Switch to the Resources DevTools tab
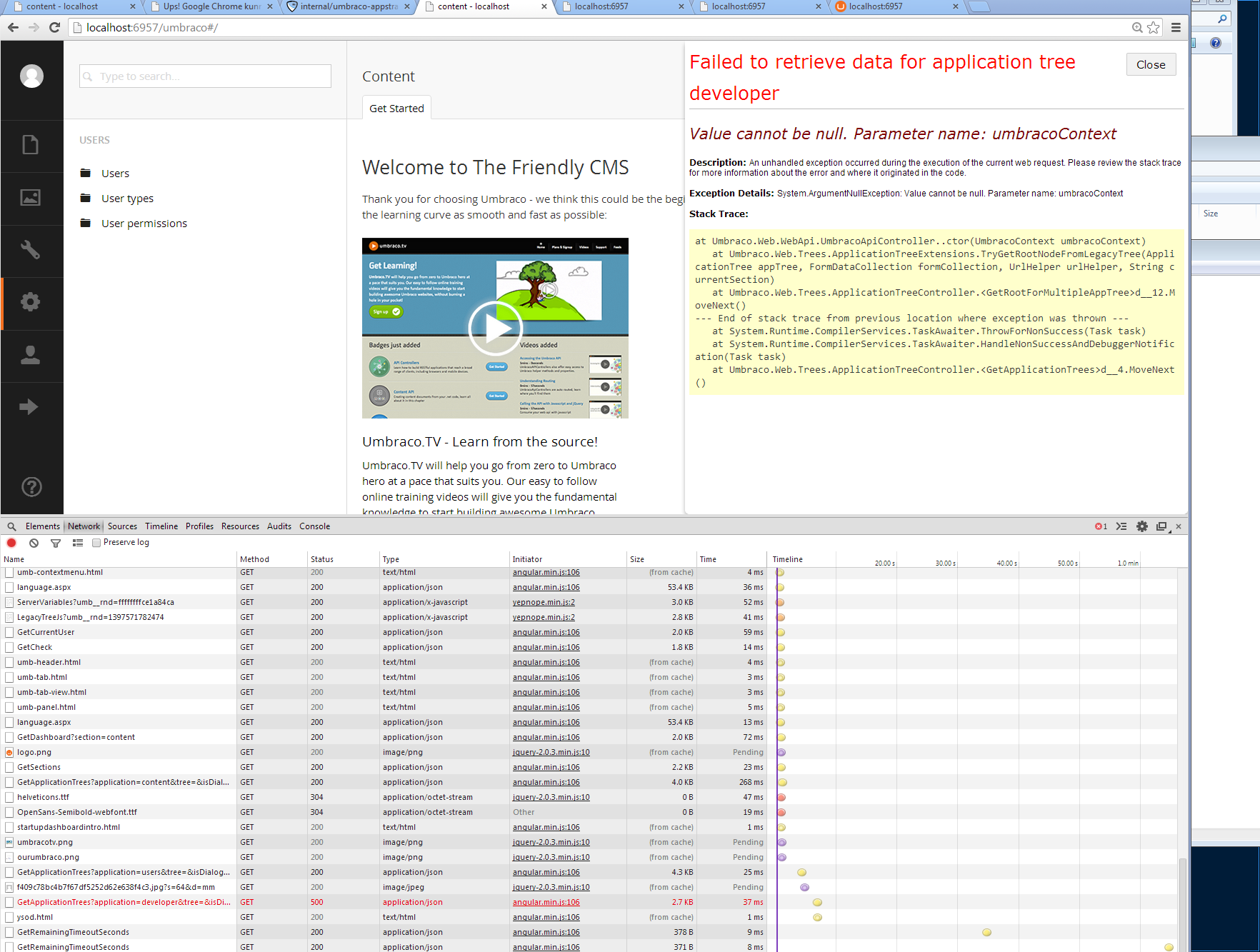 click(240, 526)
